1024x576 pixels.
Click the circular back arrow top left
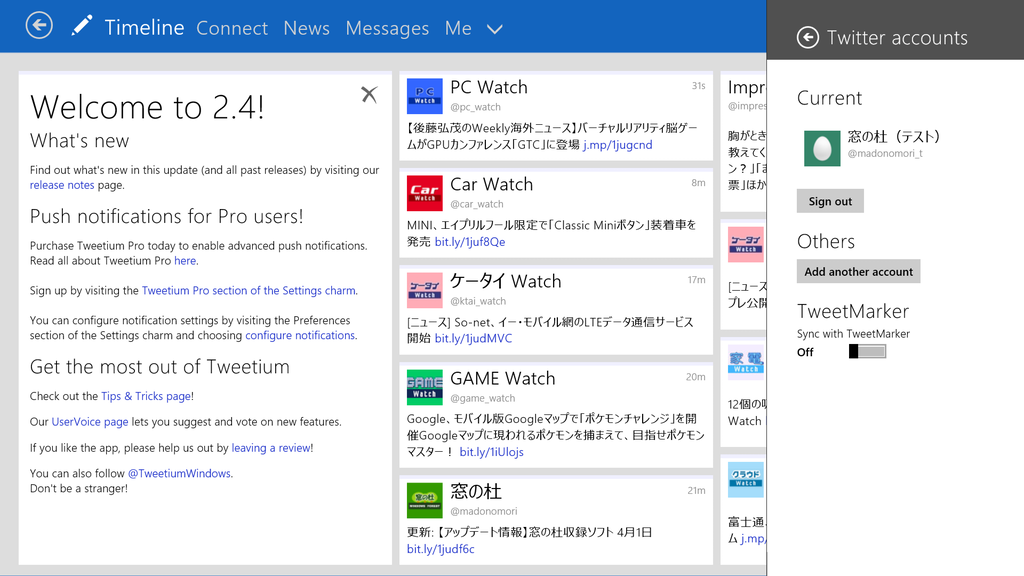(x=38, y=24)
